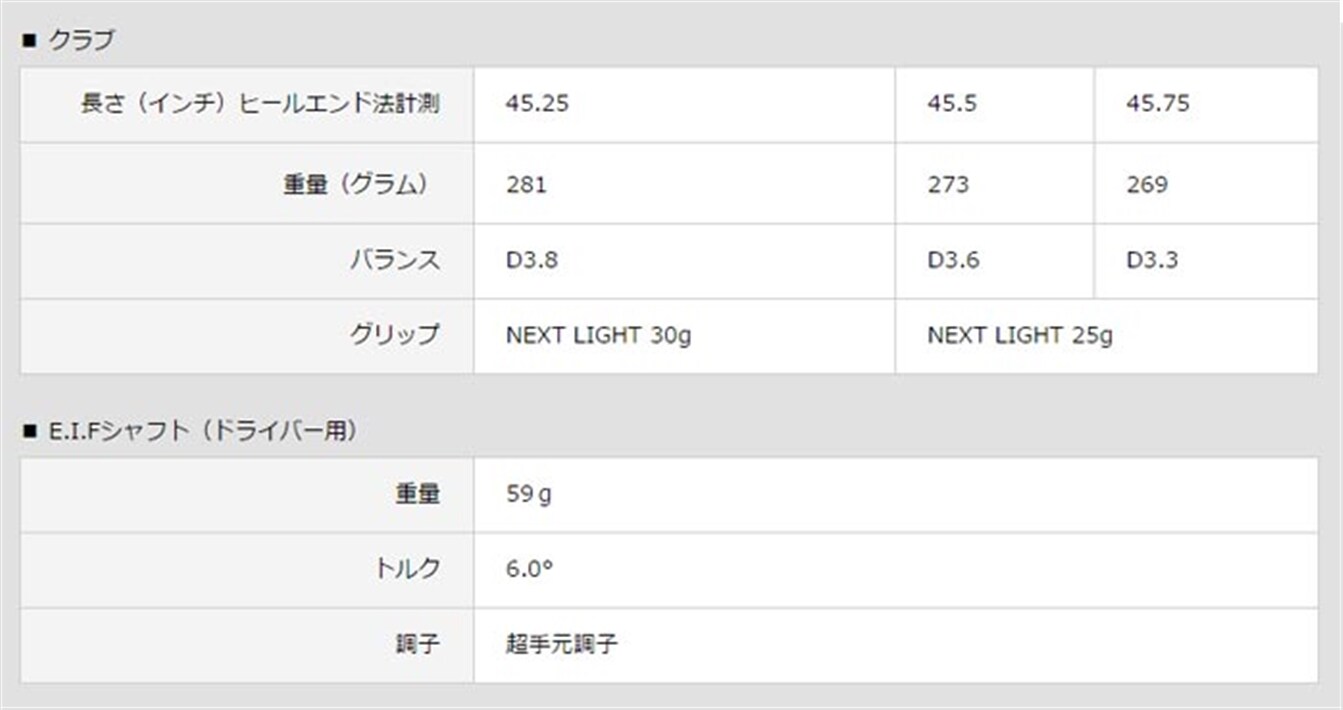This screenshot has width=1343, height=710.
Task: Click the 45.25 length value
Action: pyautogui.click(x=537, y=104)
